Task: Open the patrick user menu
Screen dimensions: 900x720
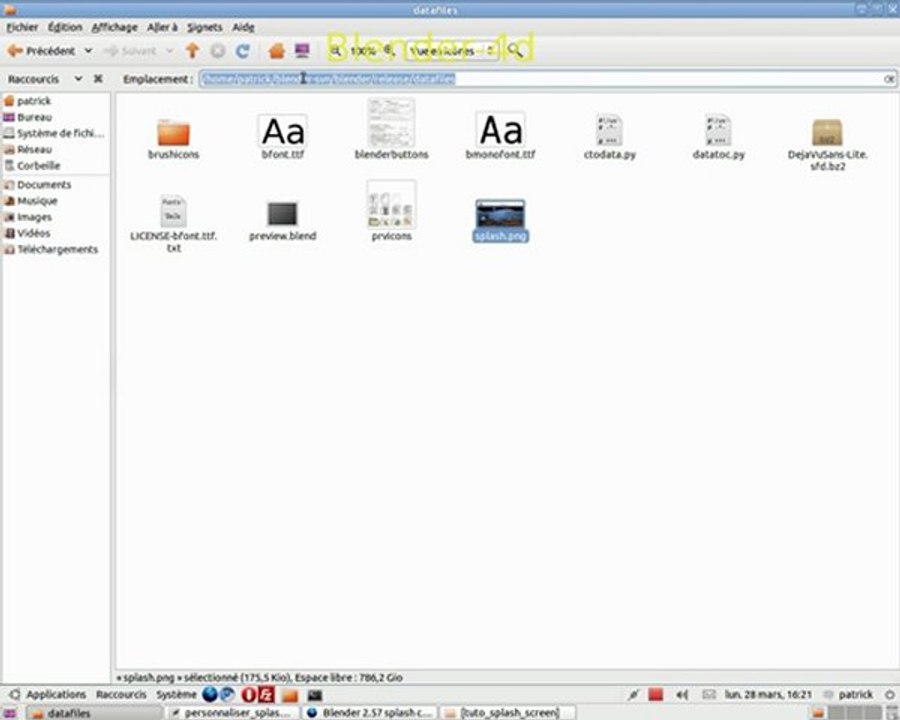Action: (x=848, y=695)
